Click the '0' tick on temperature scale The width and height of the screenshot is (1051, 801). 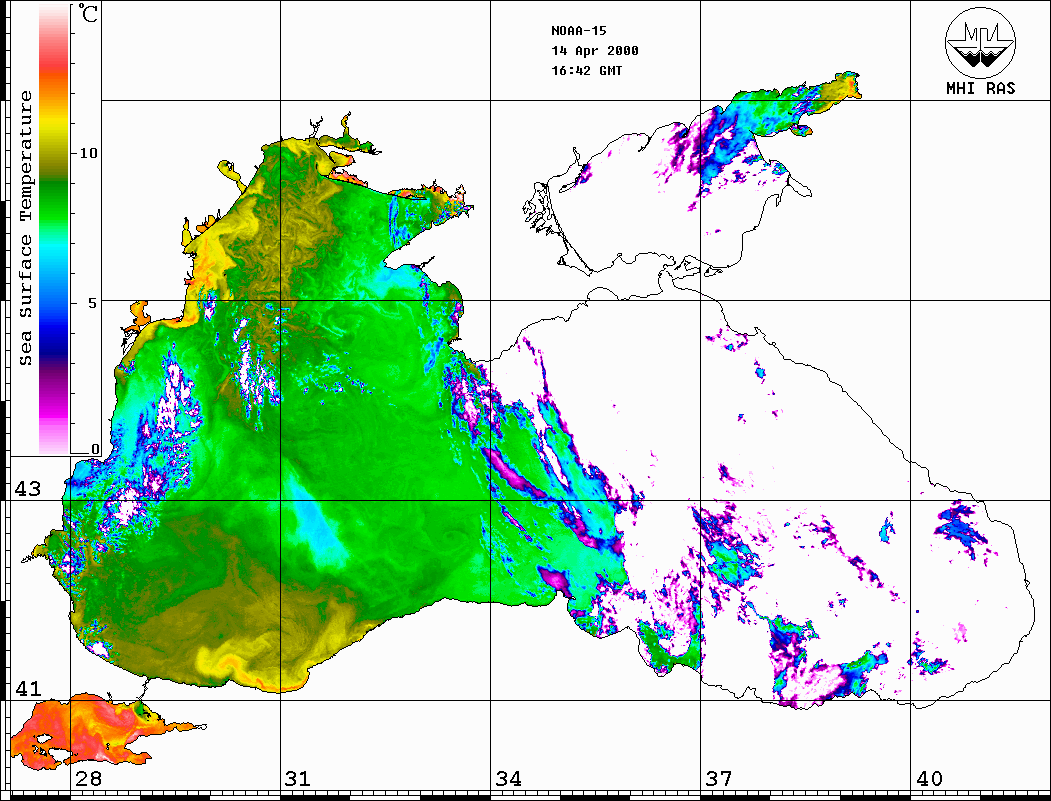coord(95,449)
